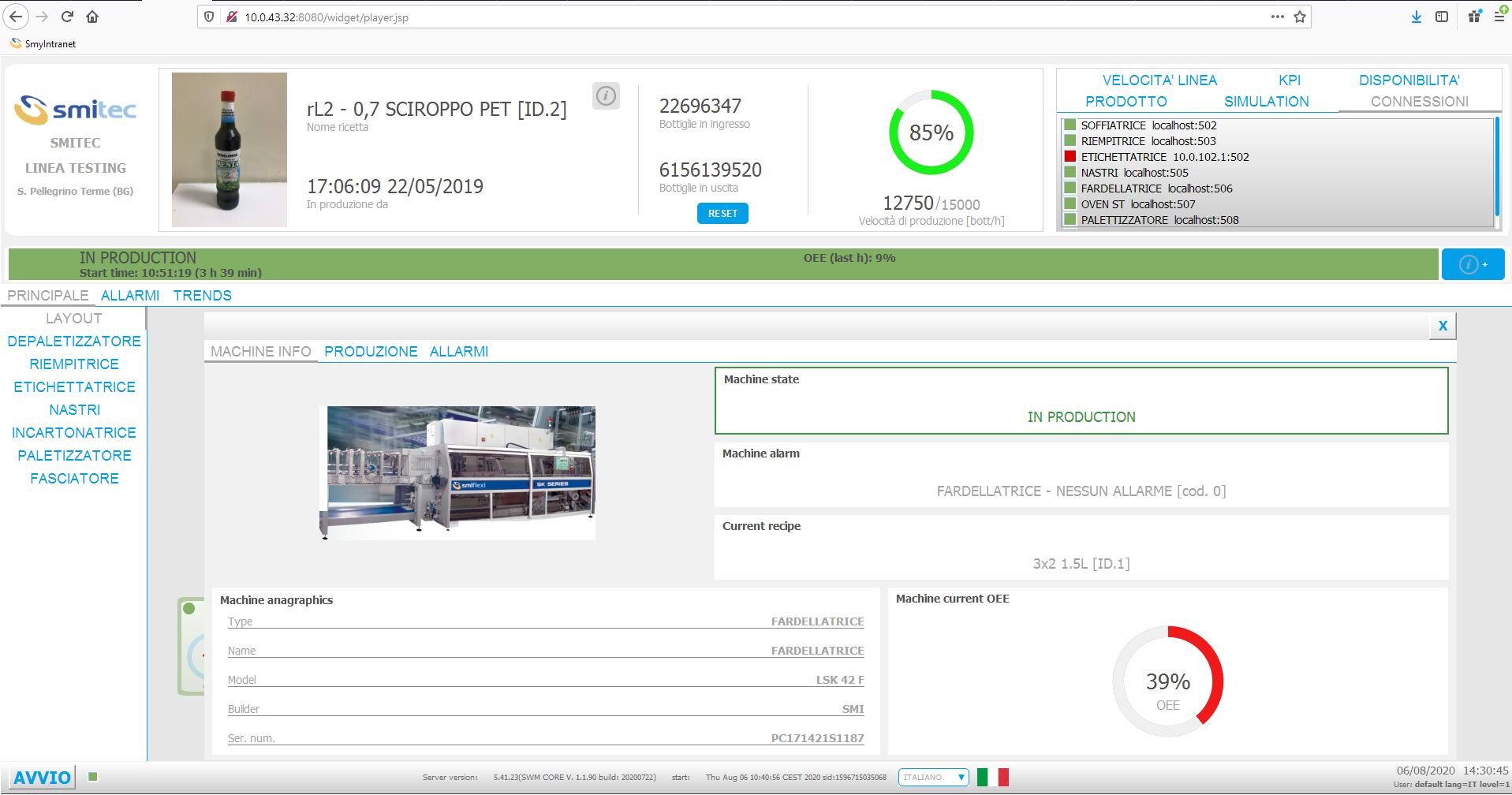Click the green IN PRODUCTION status bar
This screenshot has height=795, width=1512.
click(723, 264)
